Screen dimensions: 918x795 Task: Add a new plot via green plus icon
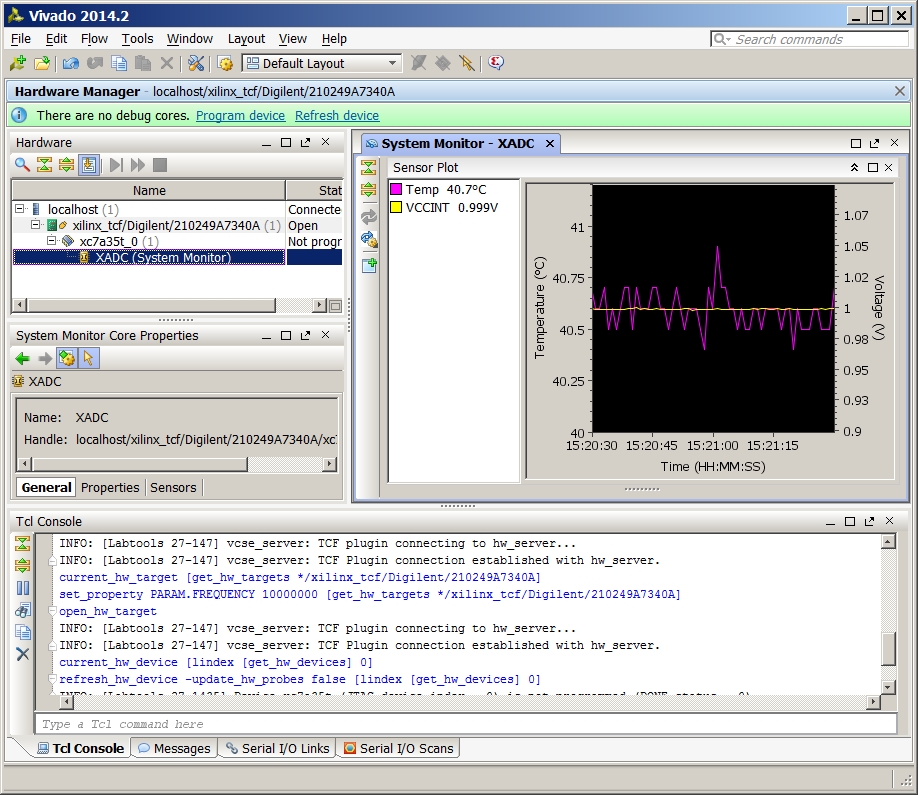click(x=369, y=265)
